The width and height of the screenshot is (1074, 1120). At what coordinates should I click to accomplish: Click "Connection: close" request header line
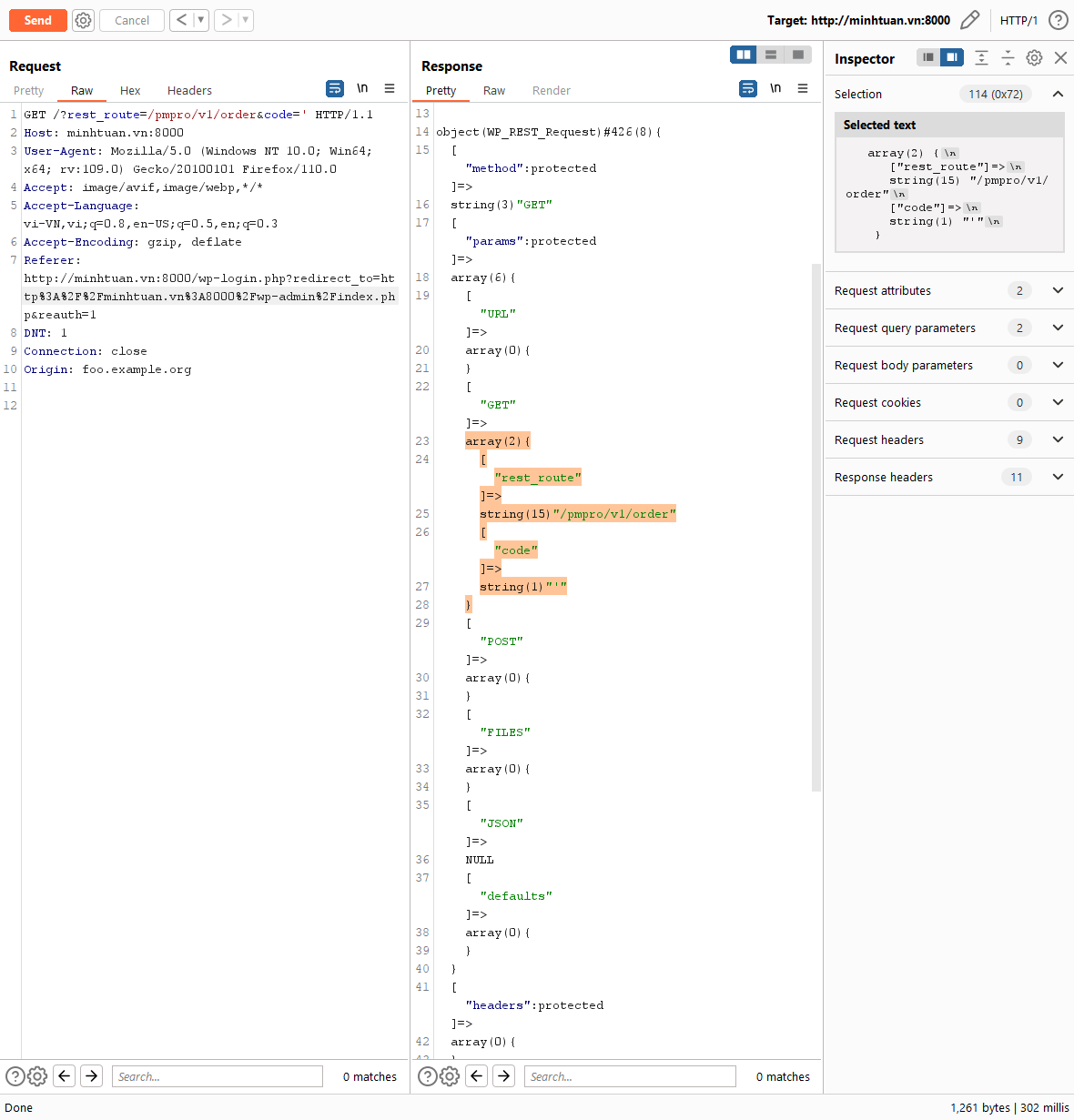[86, 351]
